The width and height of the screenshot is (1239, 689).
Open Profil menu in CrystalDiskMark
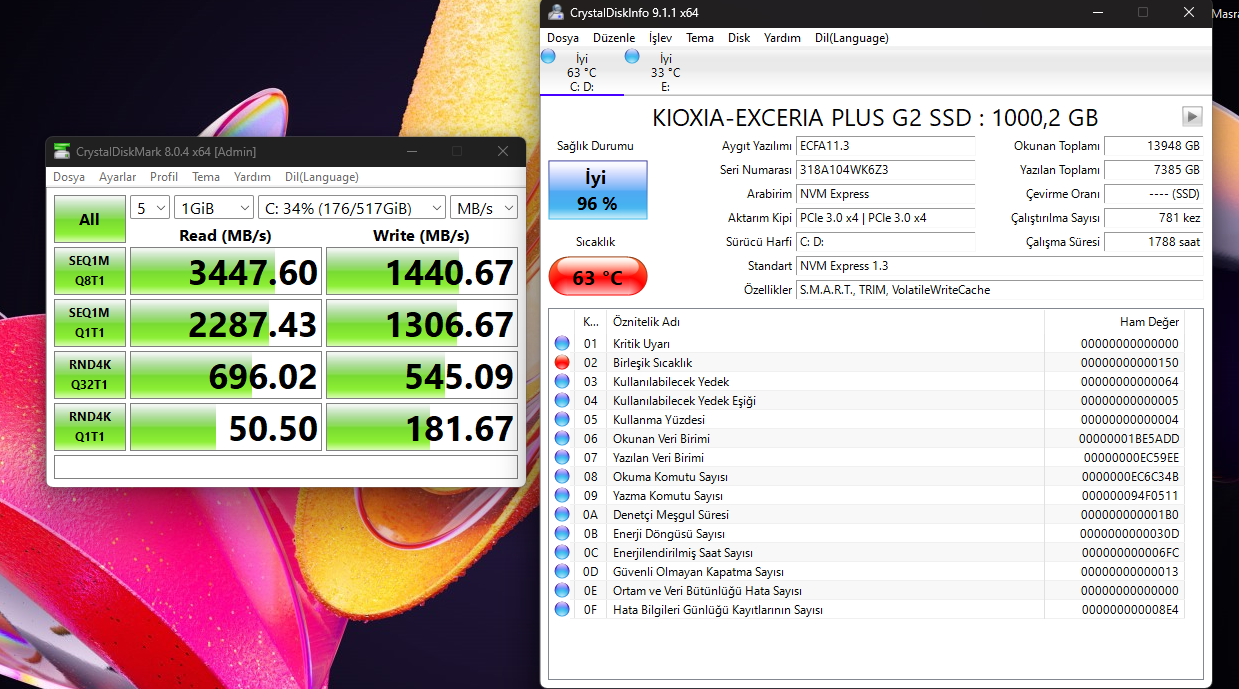click(x=164, y=177)
